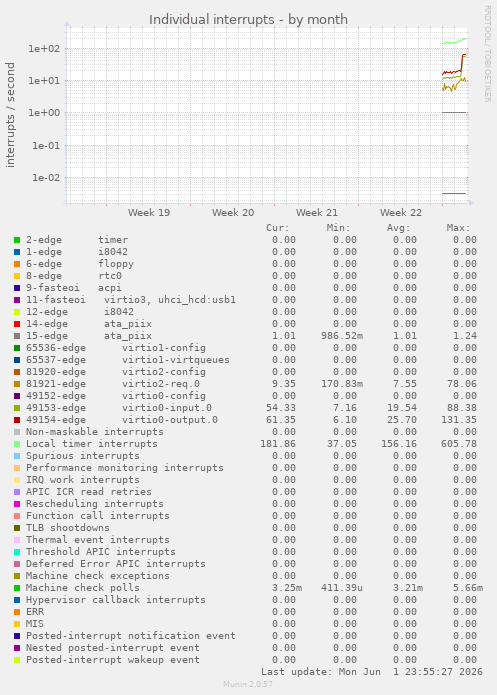The height and width of the screenshot is (695, 497).
Task: Click the Cur column header
Action: coord(278,228)
